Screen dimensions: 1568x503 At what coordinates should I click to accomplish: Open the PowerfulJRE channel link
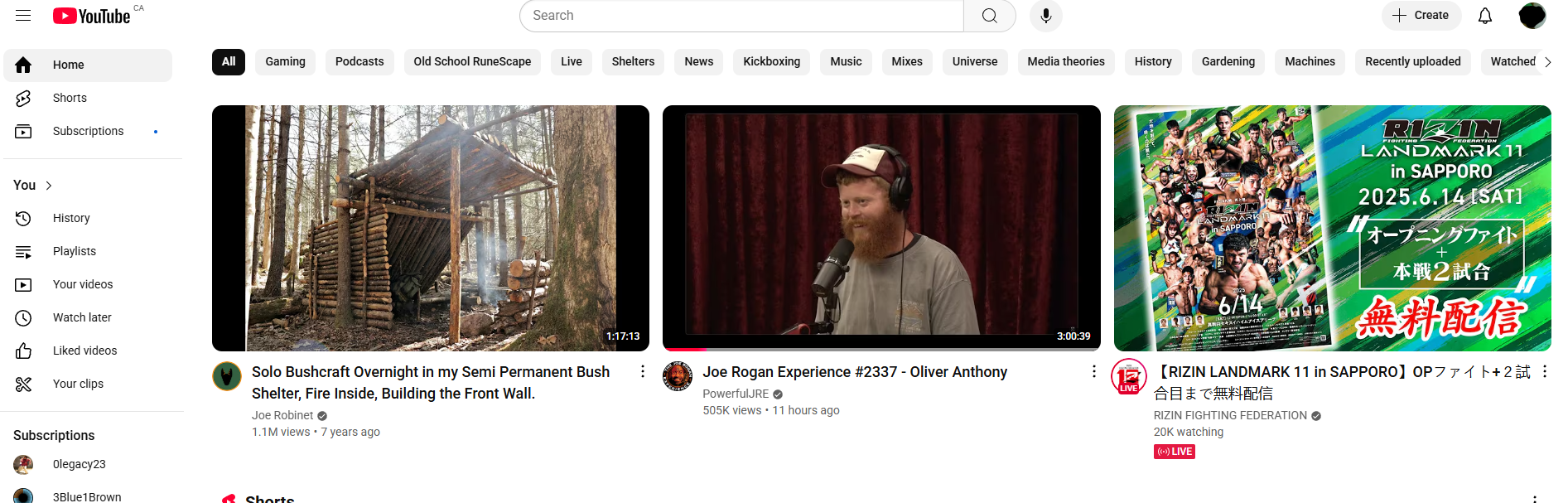(x=736, y=394)
